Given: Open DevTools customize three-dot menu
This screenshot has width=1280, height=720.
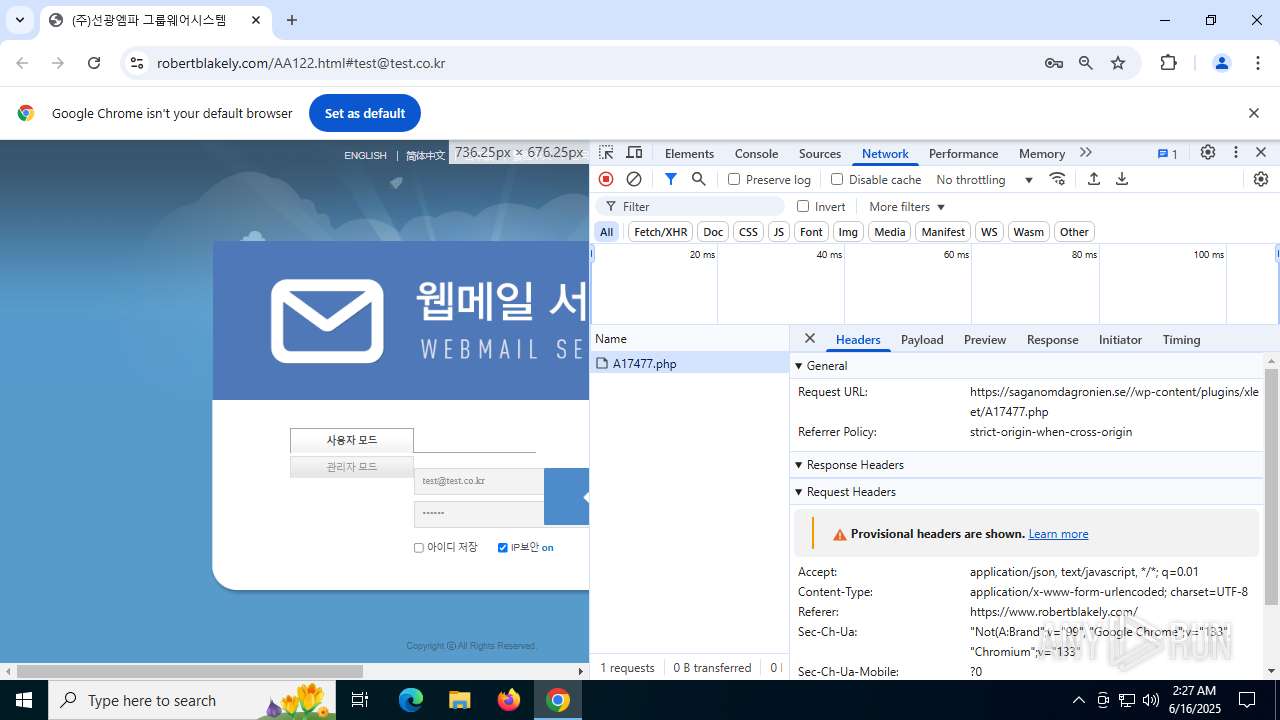Looking at the screenshot, I should tap(1236, 153).
